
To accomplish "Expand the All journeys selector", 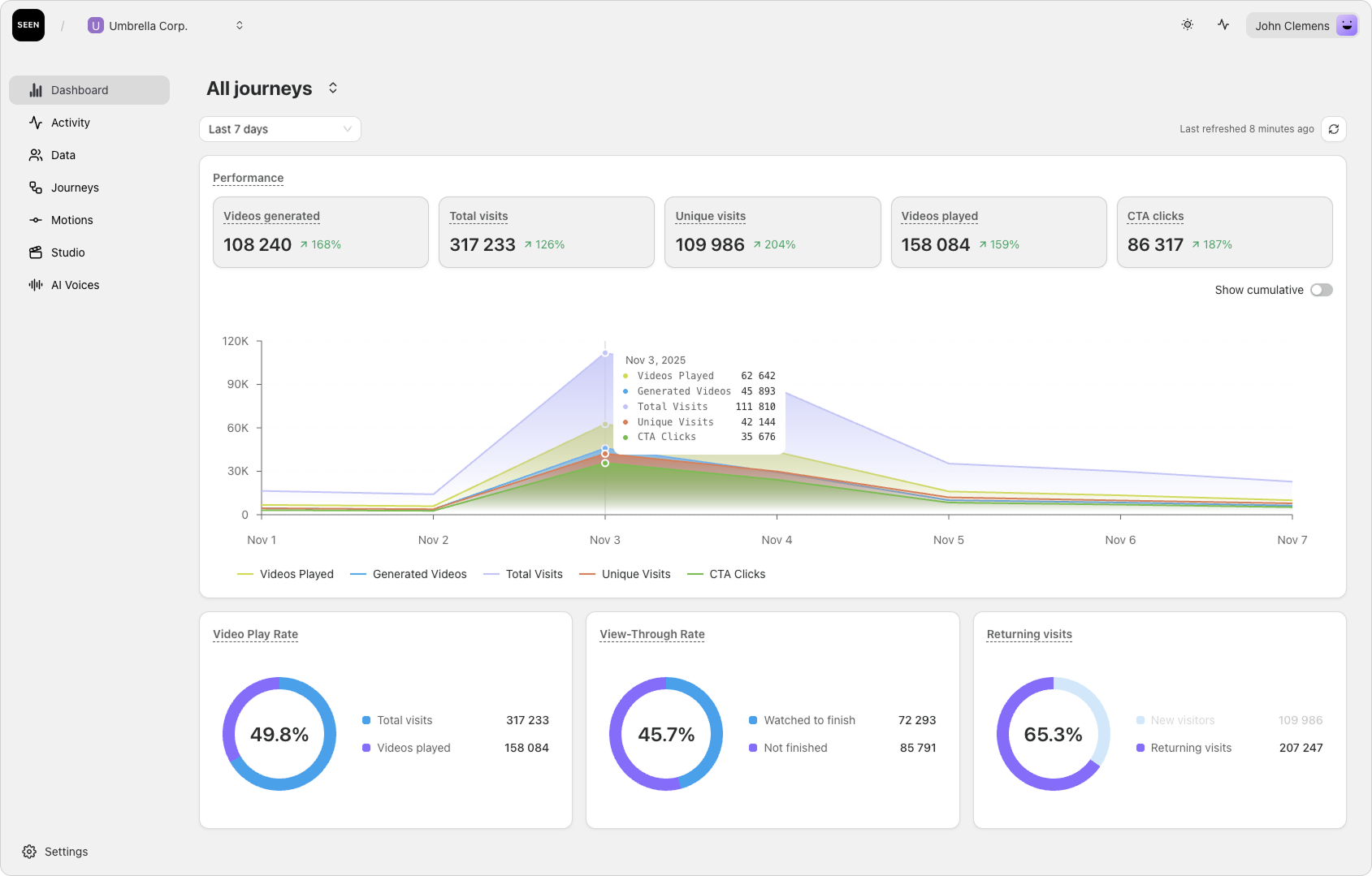I will tap(333, 88).
